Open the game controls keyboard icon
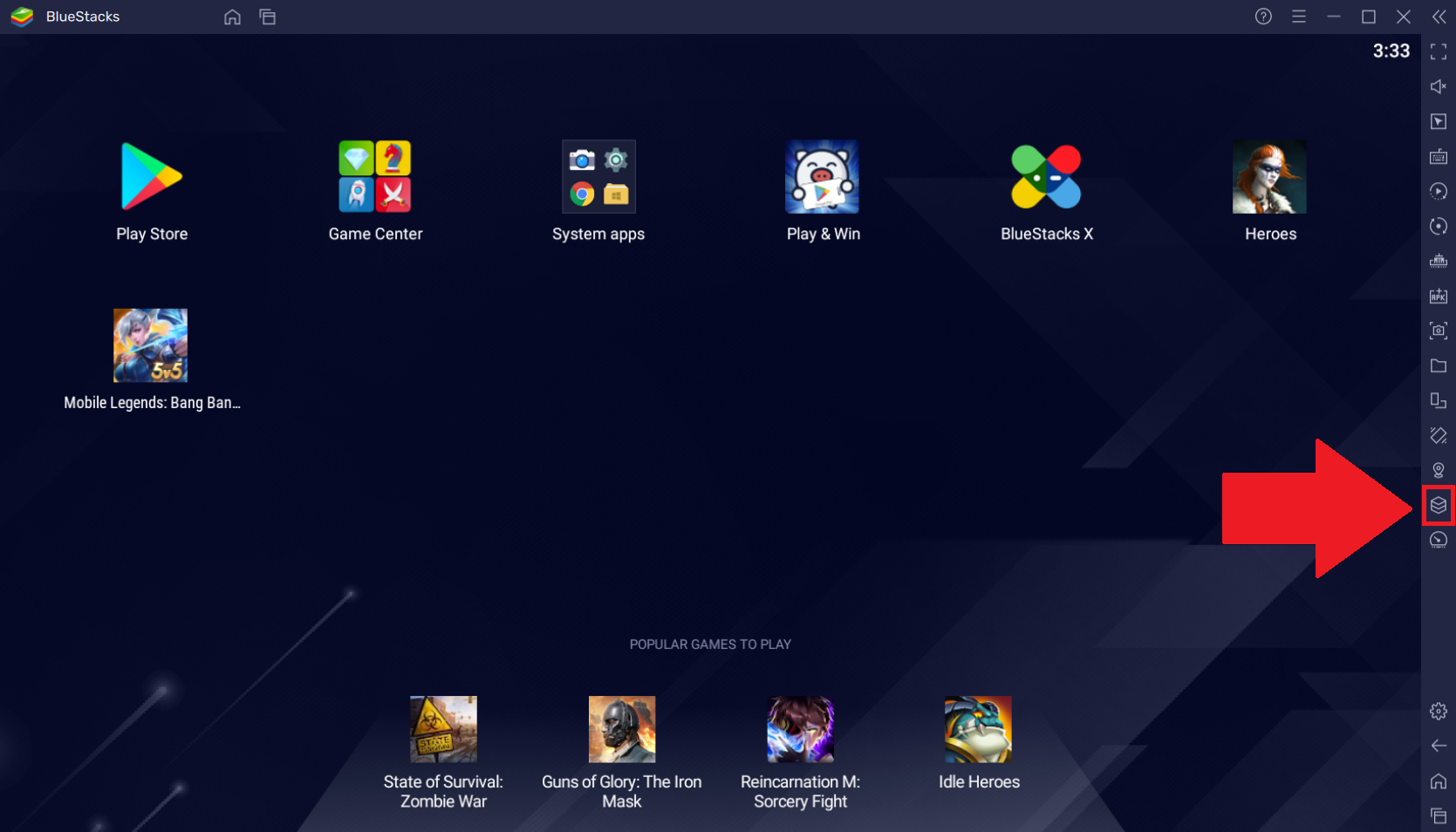 [1439, 157]
